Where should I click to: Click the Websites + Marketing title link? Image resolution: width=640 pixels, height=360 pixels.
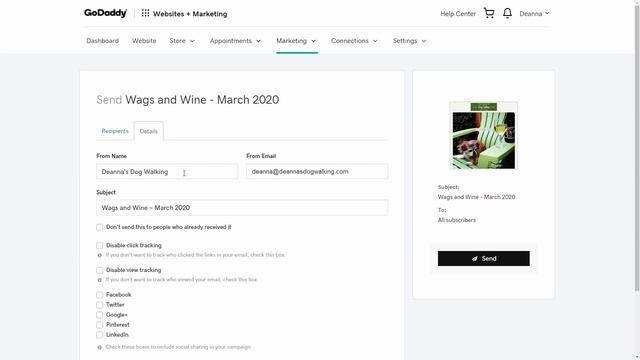[190, 14]
